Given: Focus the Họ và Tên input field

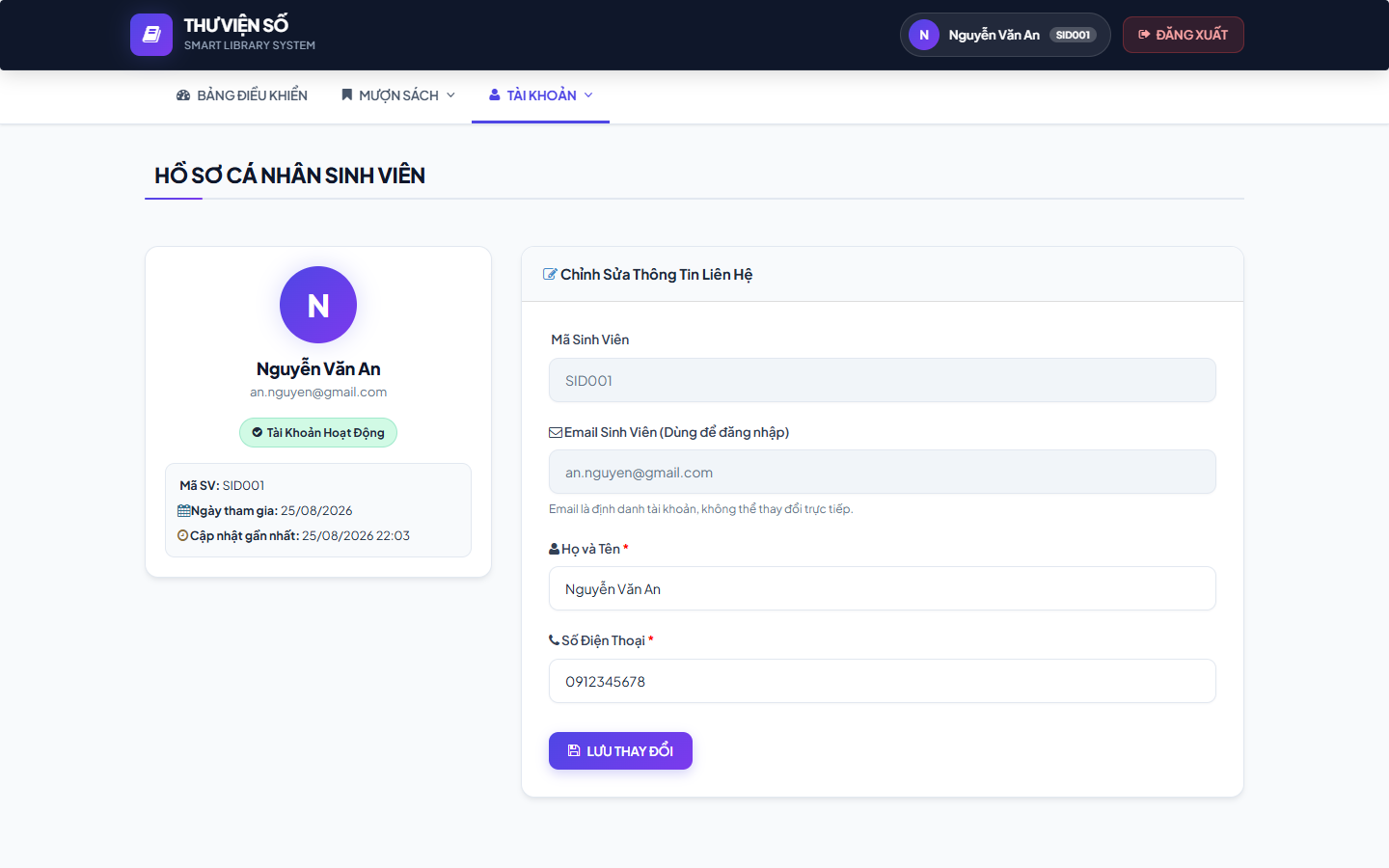Looking at the screenshot, I should (x=882, y=588).
